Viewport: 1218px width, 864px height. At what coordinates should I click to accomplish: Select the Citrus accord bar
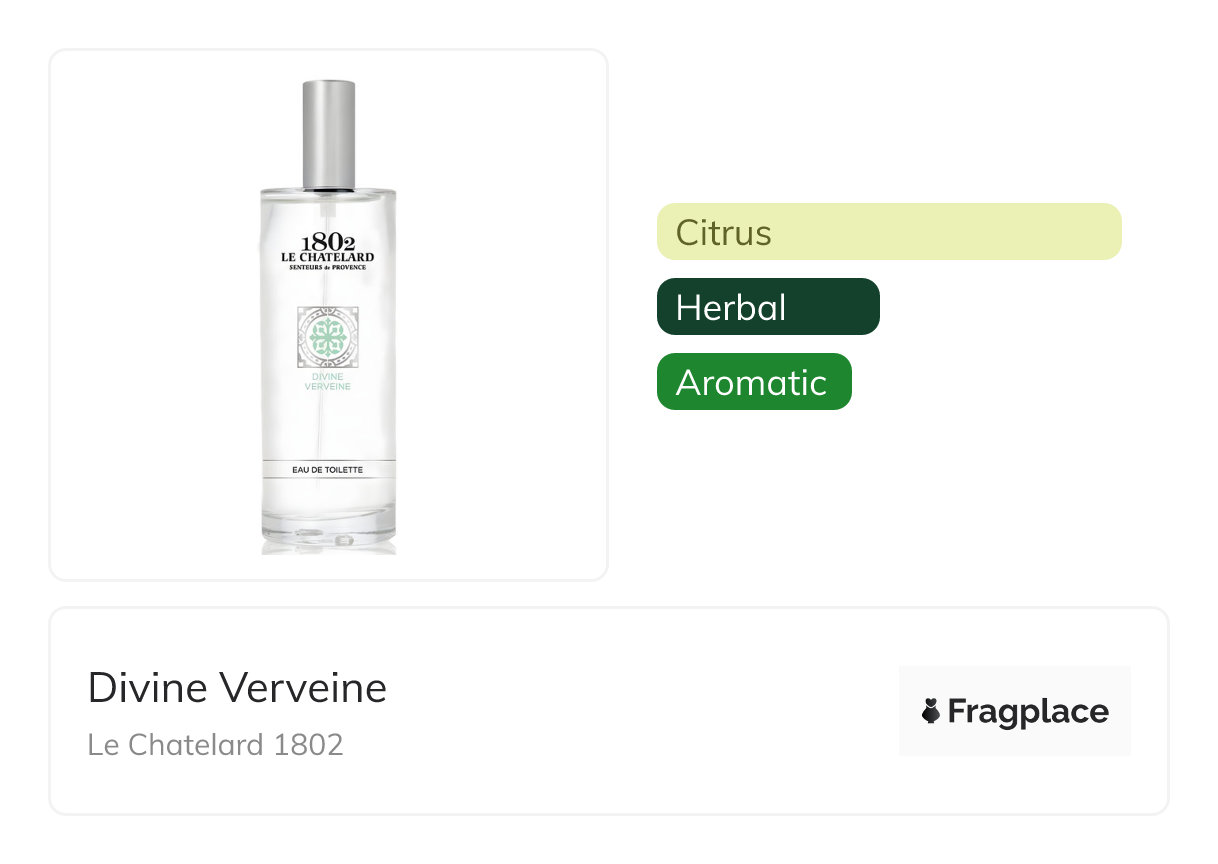coord(888,232)
